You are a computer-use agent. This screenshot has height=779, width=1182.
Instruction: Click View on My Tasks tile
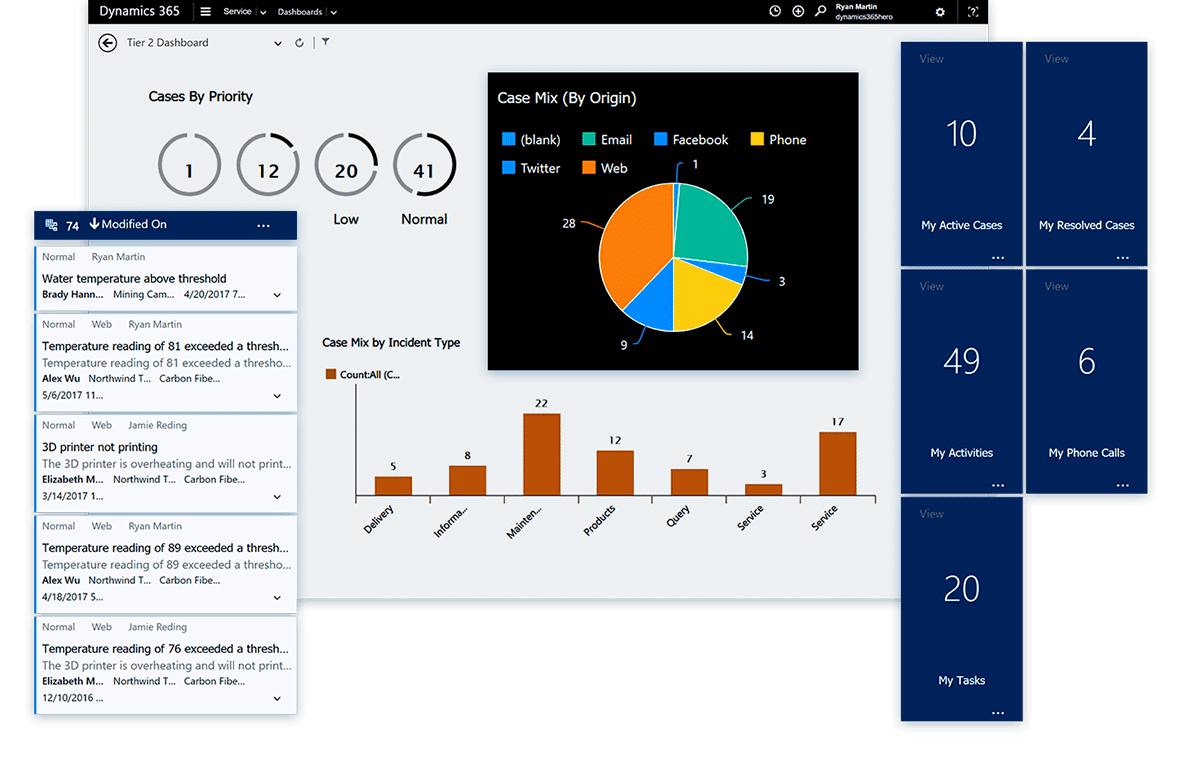pyautogui.click(x=931, y=514)
